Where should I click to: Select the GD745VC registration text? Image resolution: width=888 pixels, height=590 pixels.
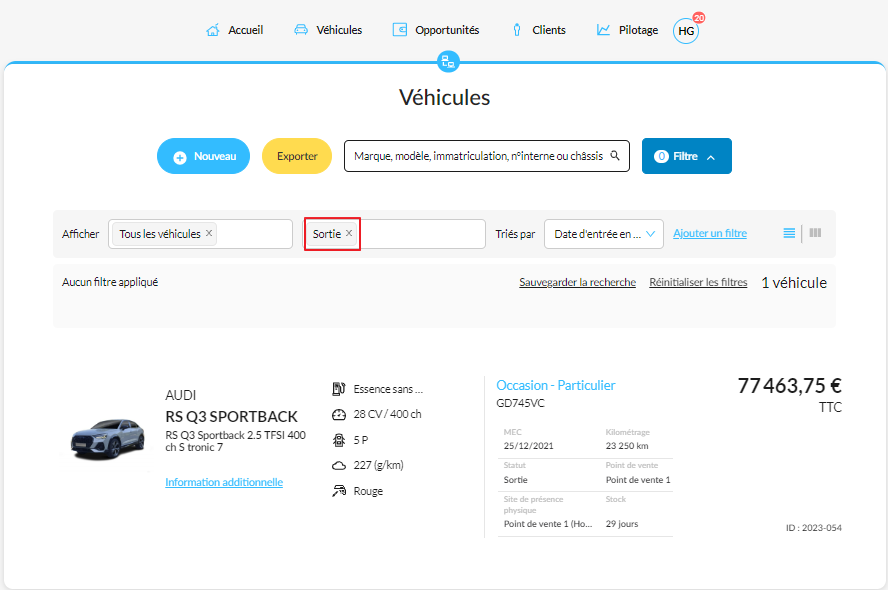[x=520, y=403]
